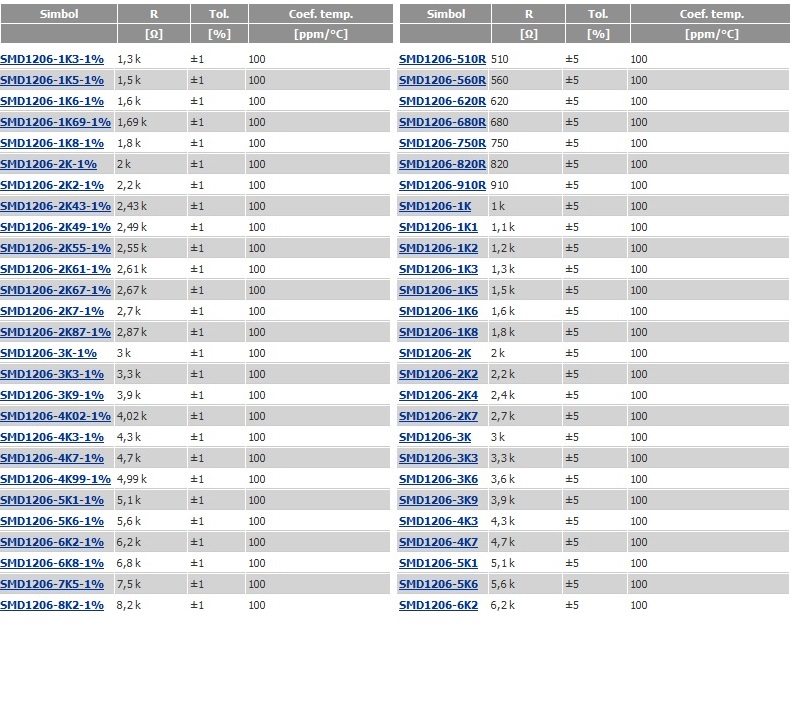The width and height of the screenshot is (792, 704).
Task: Click the right table Coef. temp. header
Action: pyautogui.click(x=711, y=15)
